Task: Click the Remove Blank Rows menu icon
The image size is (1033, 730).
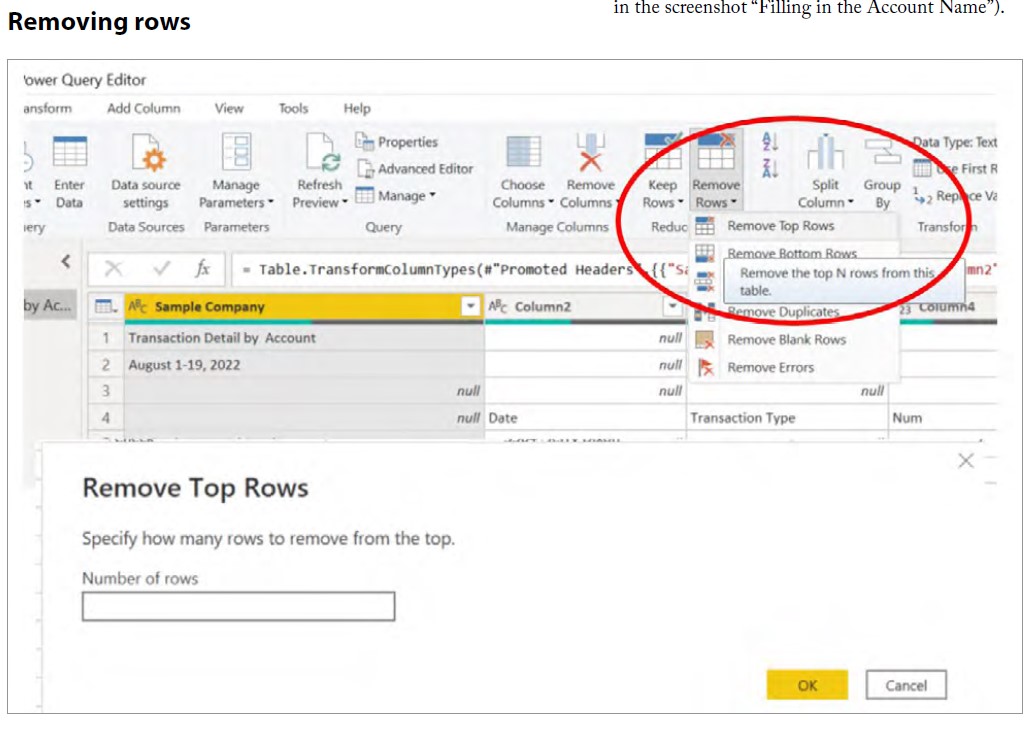Action: point(705,340)
